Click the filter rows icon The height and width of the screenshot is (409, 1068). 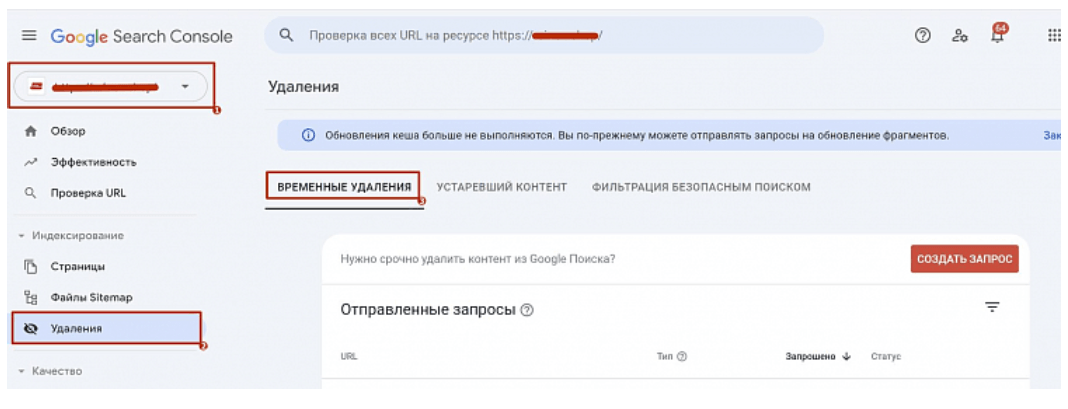pyautogui.click(x=992, y=307)
